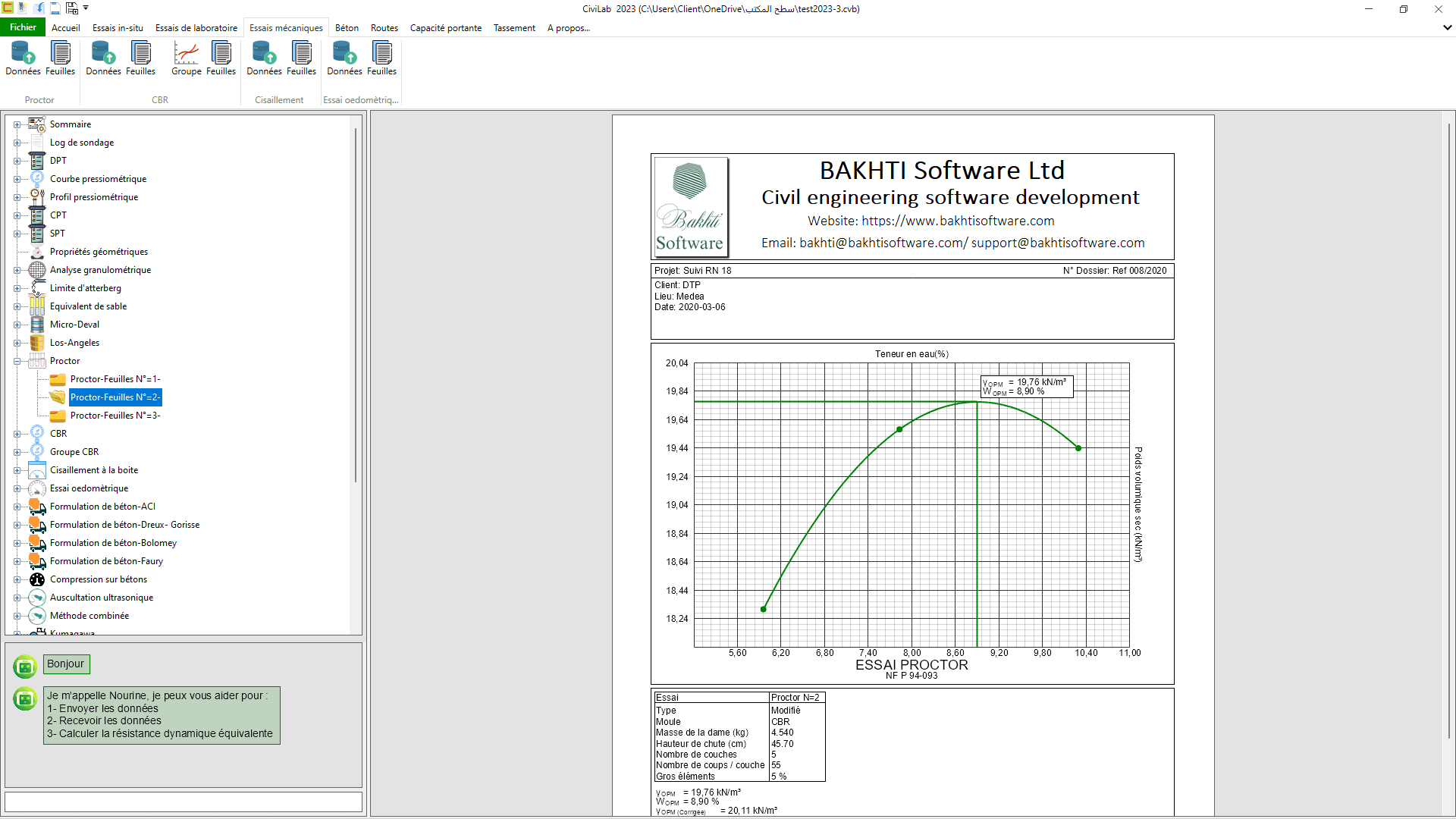Click the DPT tree icon
This screenshot has width=1456, height=819.
(37, 160)
